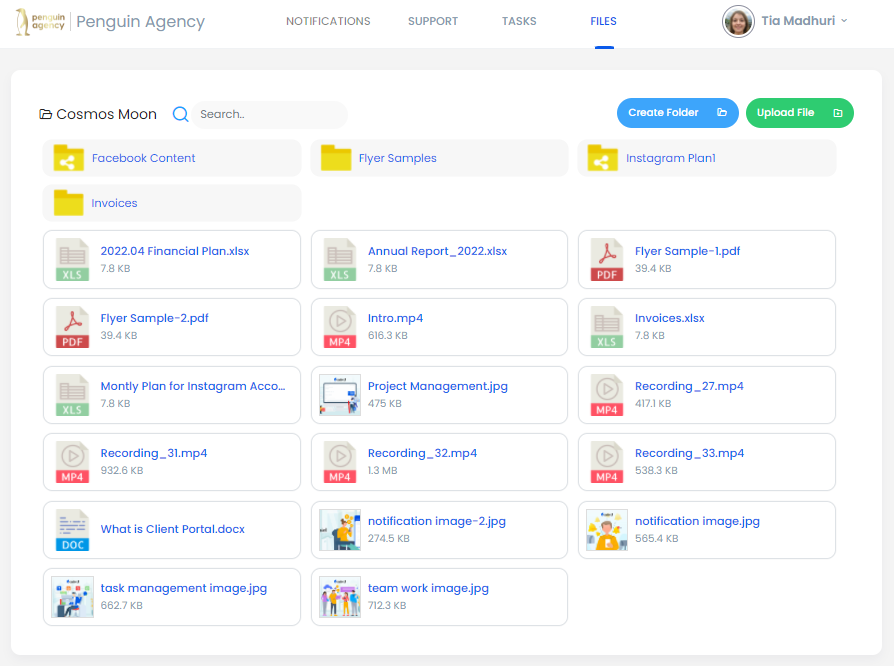Viewport: 894px width, 666px height.
Task: Click the MP4 icon for Recording_32.mp4
Action: pos(340,462)
